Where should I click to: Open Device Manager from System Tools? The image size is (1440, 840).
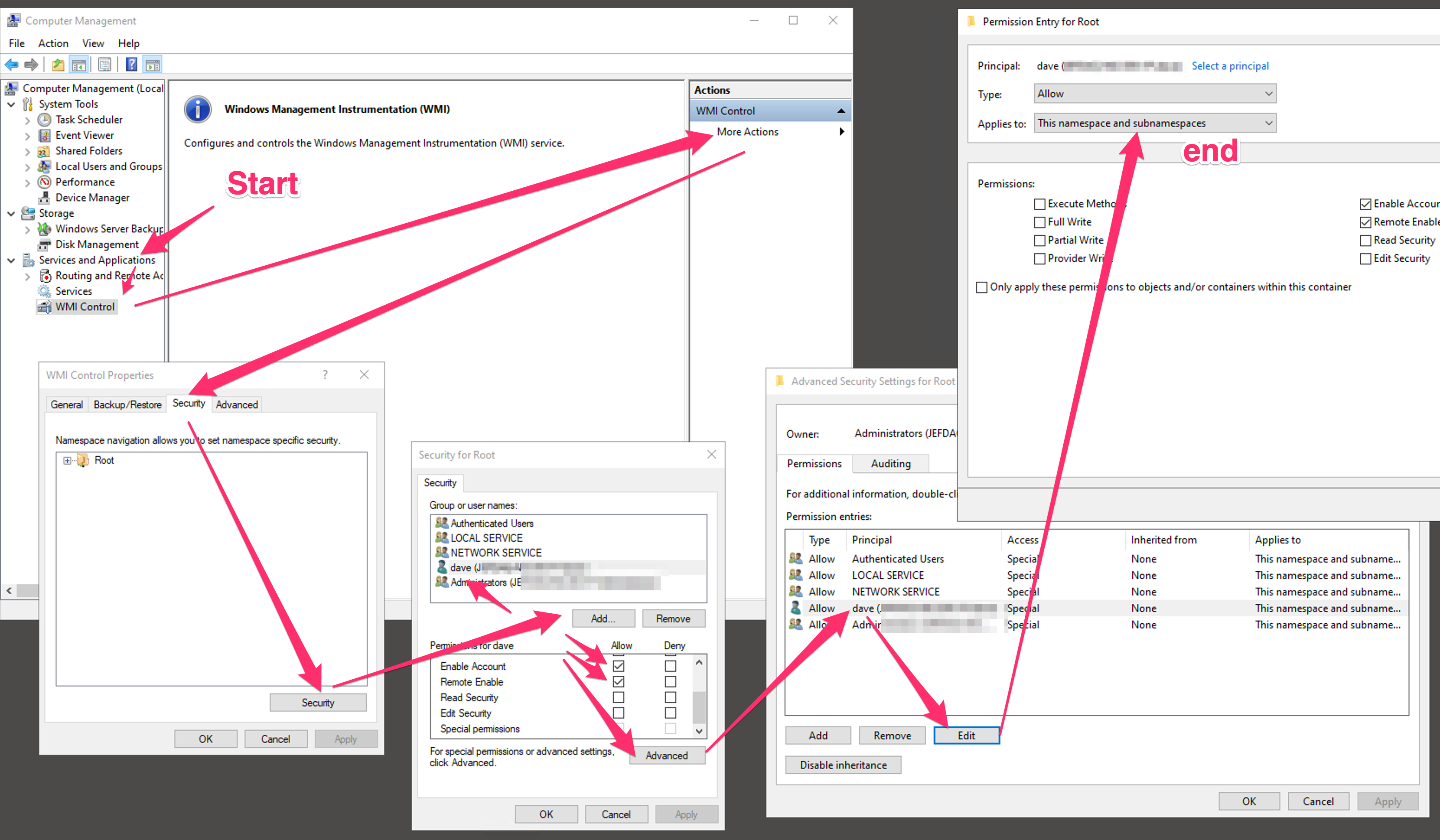[x=93, y=197]
